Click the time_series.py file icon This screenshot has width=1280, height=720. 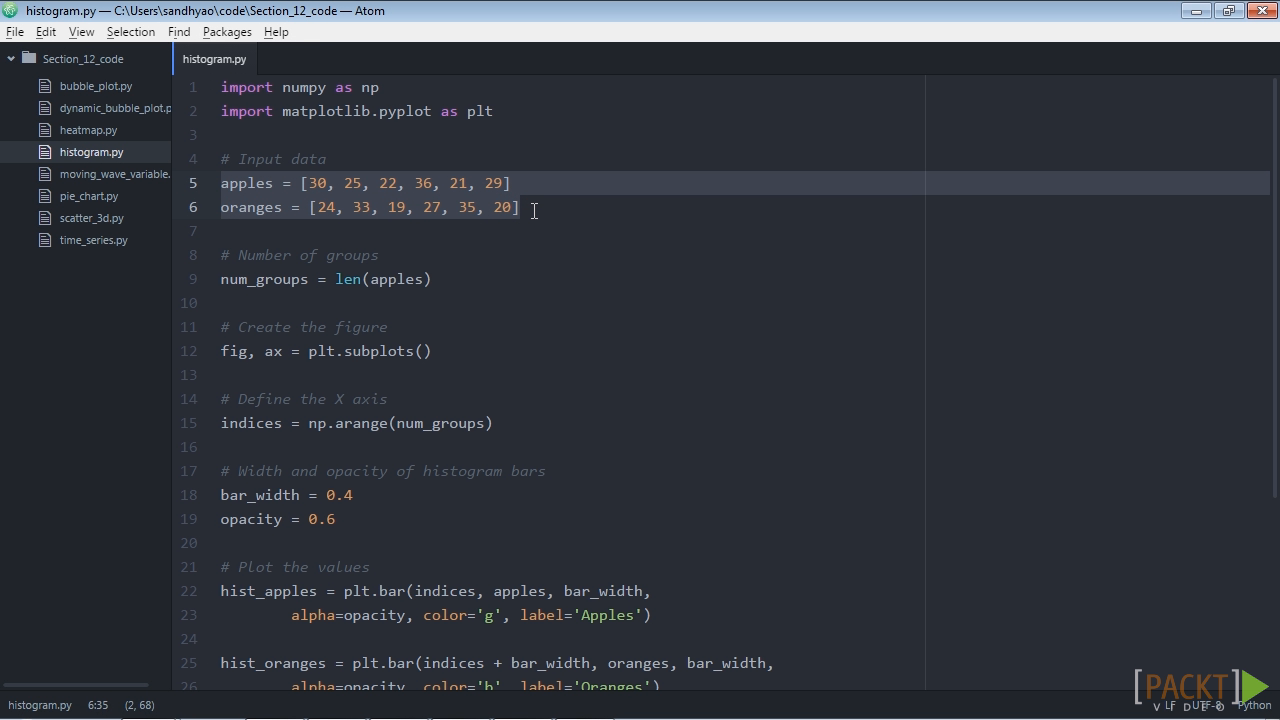(x=44, y=240)
